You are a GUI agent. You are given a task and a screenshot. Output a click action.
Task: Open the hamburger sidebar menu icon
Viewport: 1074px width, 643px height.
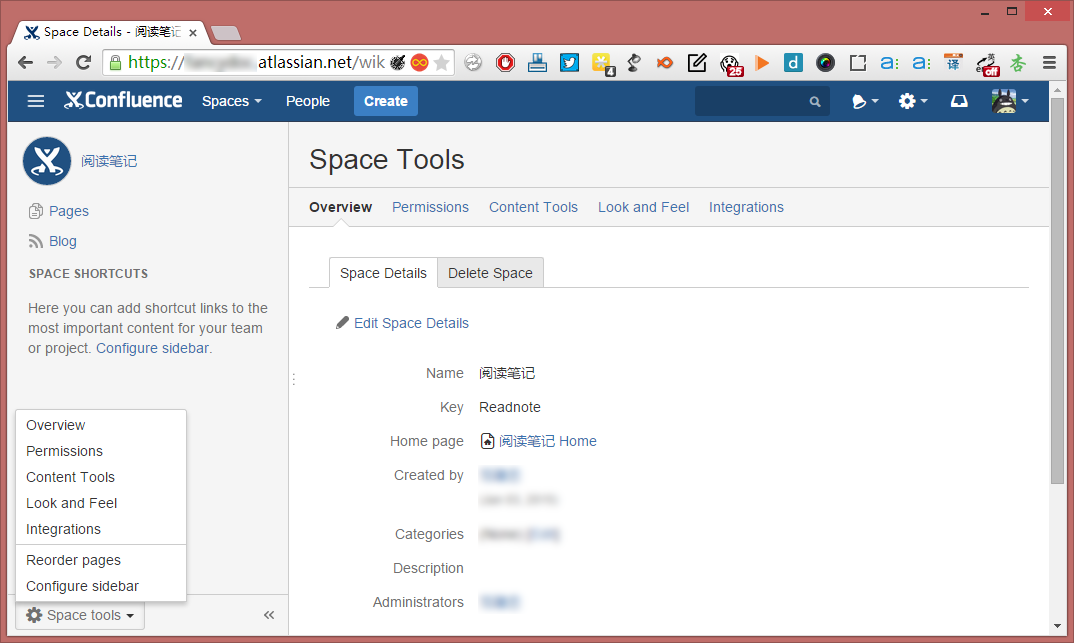(x=36, y=101)
